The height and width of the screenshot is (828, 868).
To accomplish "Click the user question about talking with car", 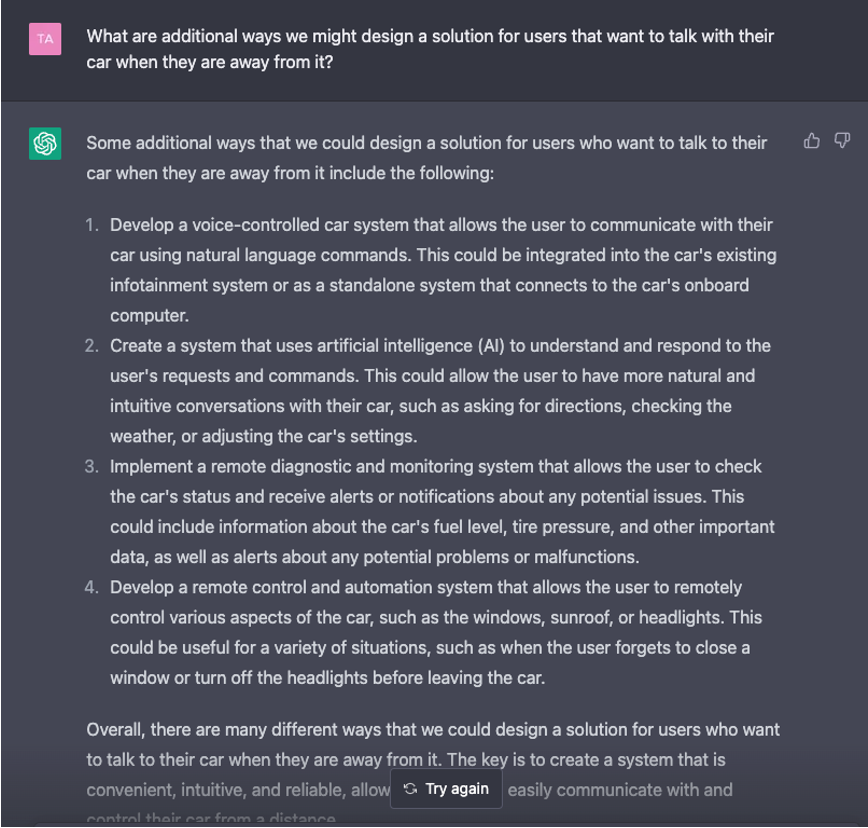I will pyautogui.click(x=430, y=49).
